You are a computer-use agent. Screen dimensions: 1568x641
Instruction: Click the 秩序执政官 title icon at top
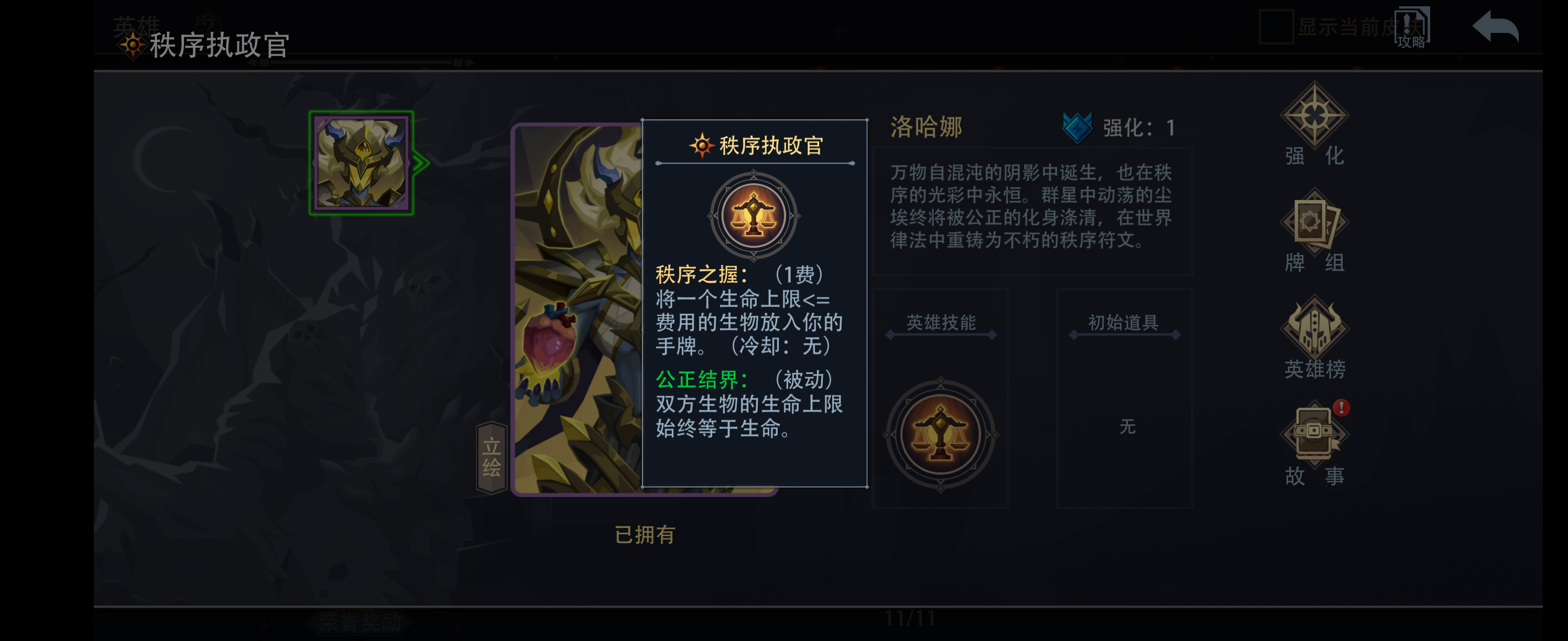point(132,45)
